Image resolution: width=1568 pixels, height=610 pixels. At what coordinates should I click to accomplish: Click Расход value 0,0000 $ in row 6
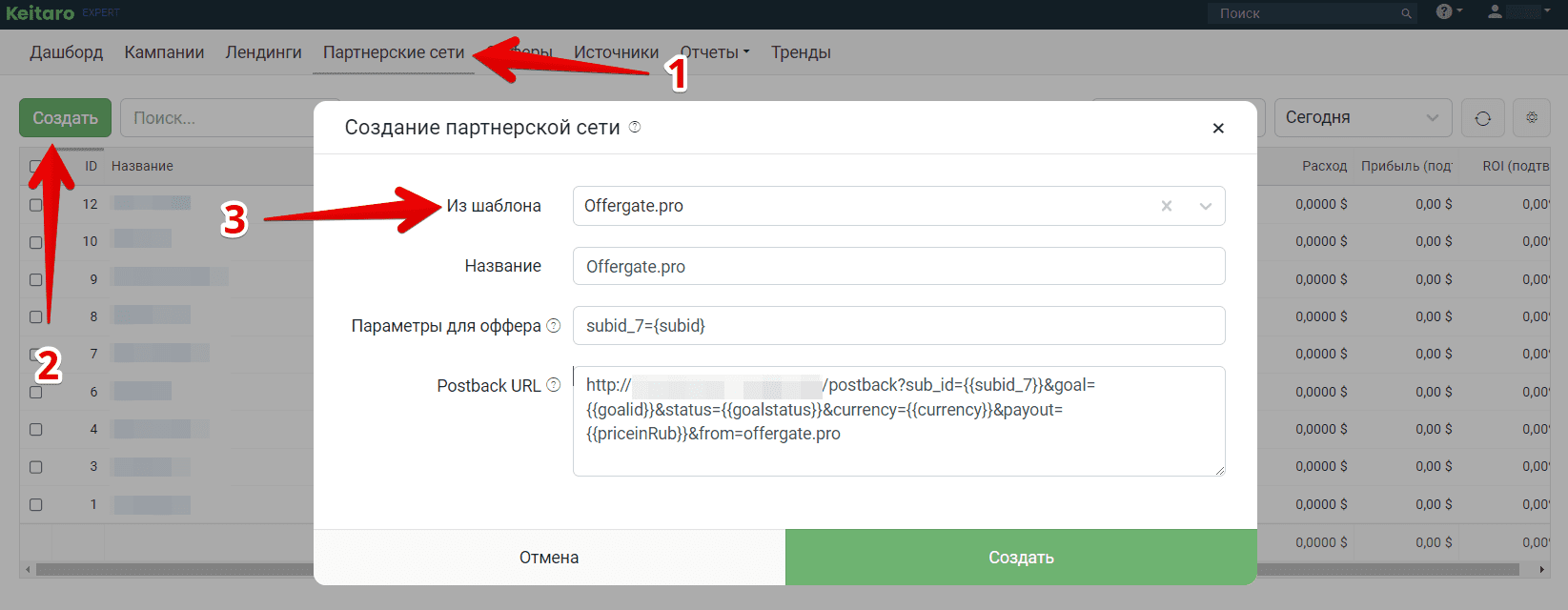point(1321,392)
